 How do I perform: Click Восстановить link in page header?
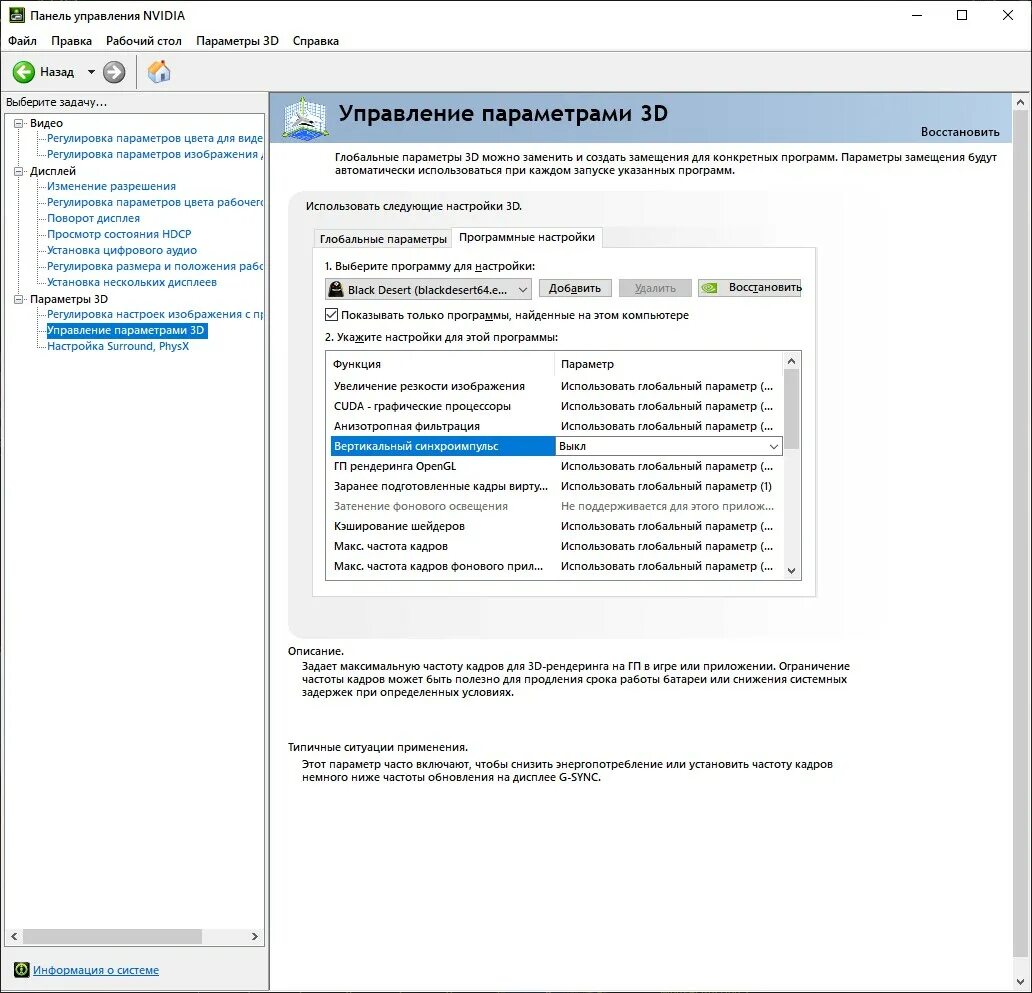coord(960,132)
